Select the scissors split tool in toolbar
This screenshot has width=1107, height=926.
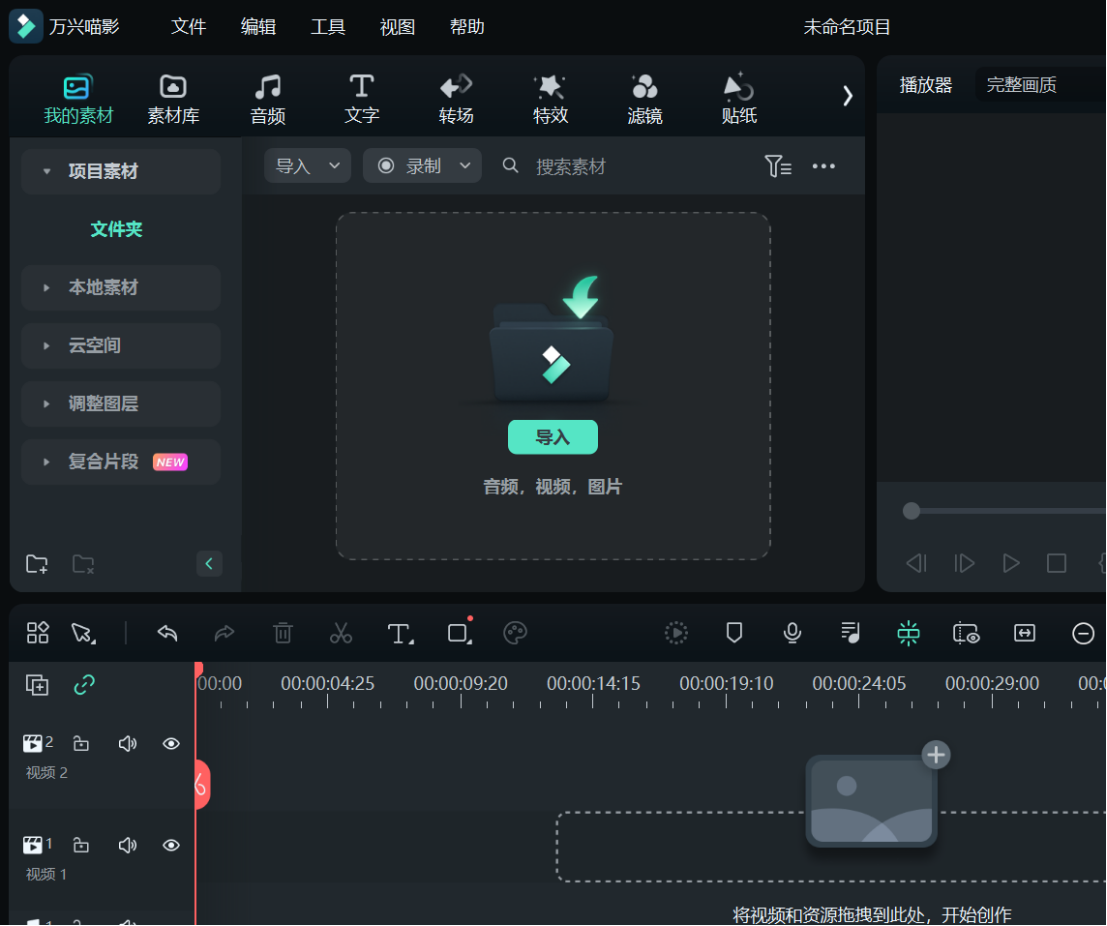click(341, 632)
